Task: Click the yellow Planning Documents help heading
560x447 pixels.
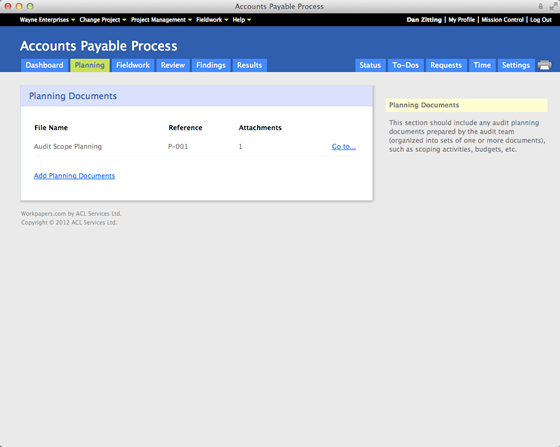Action: pyautogui.click(x=466, y=105)
